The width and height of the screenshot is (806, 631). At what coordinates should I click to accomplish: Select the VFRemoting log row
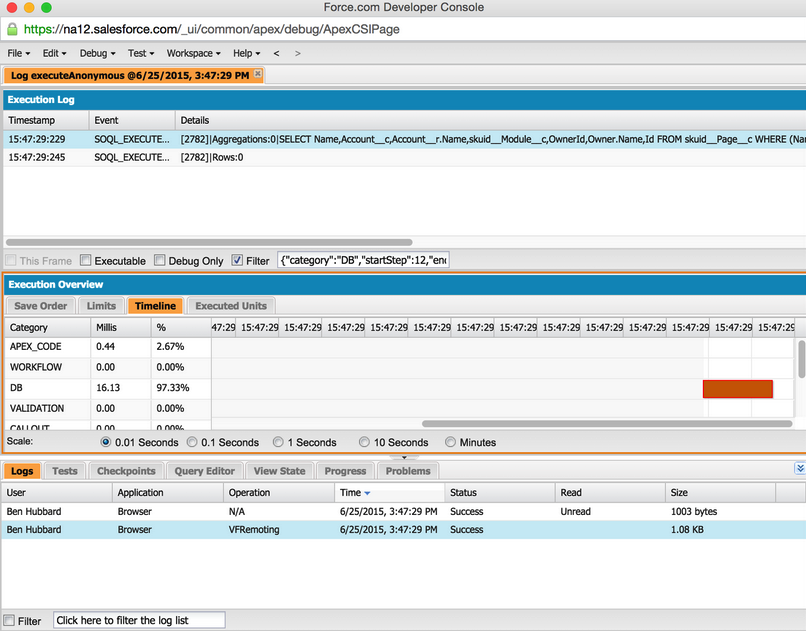[400, 530]
